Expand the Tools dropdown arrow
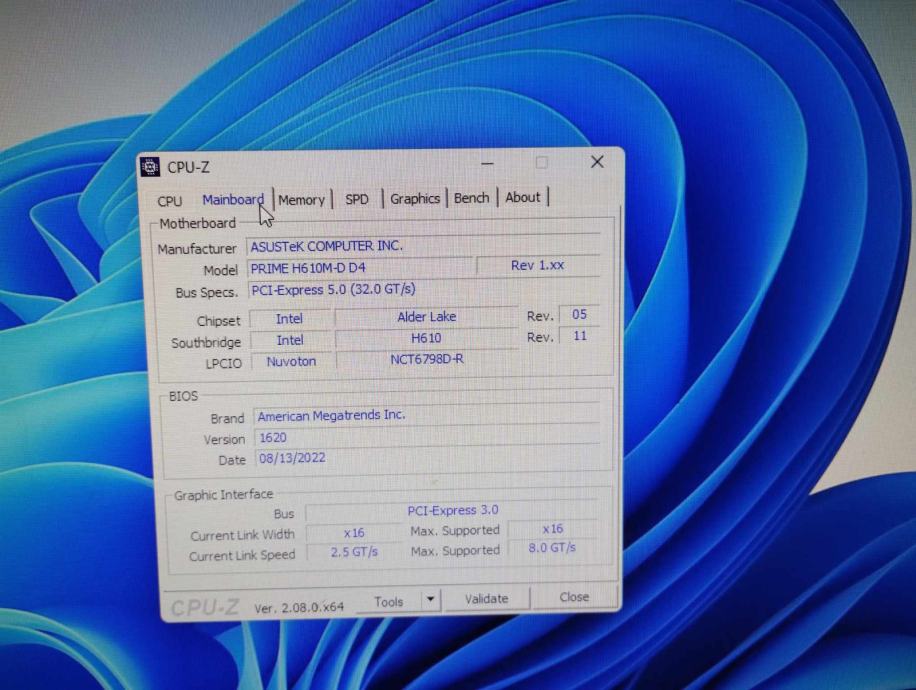Image resolution: width=916 pixels, height=690 pixels. 431,599
